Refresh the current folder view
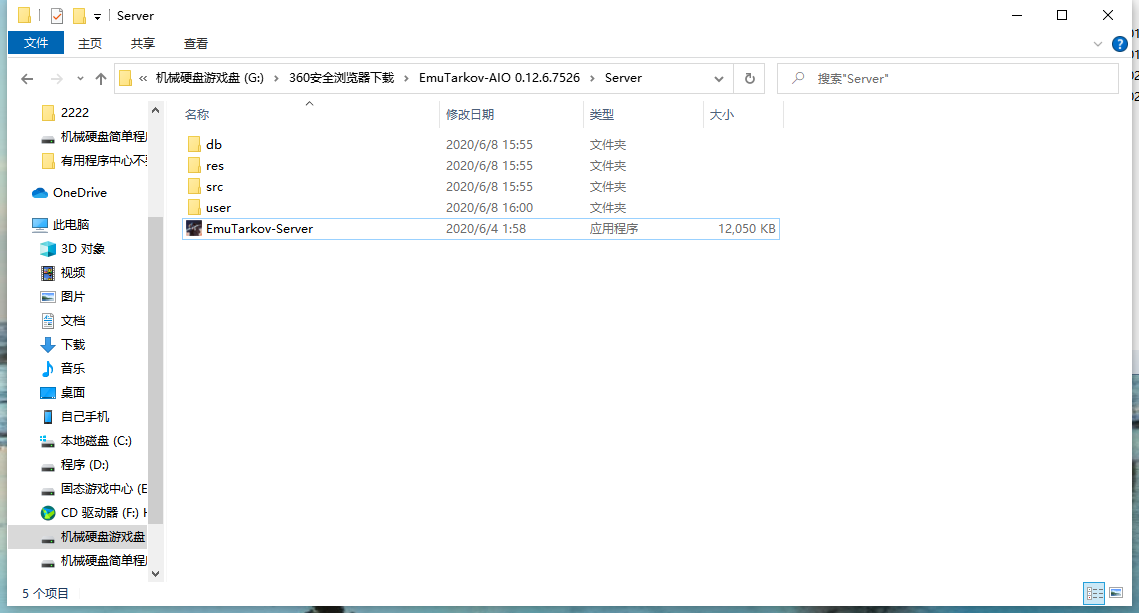The height and width of the screenshot is (613, 1139). [x=750, y=78]
